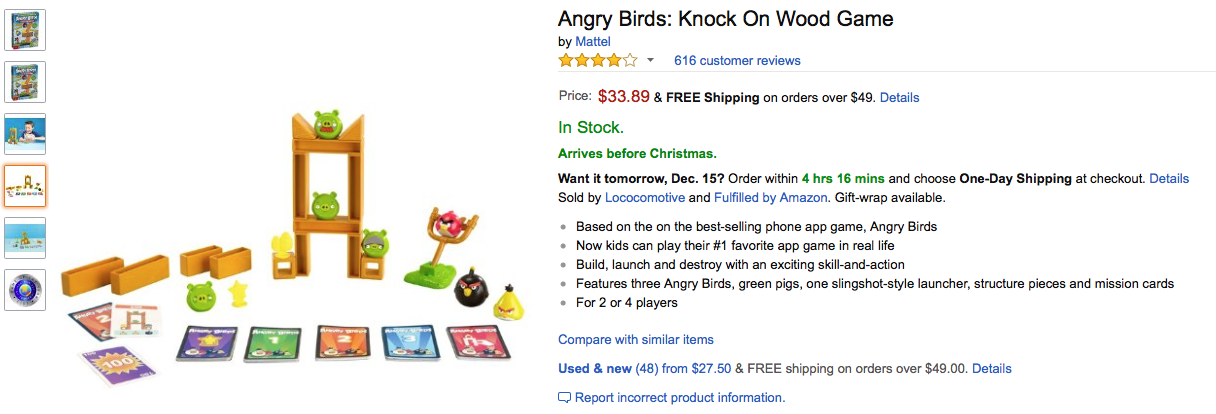Click Details after FREE shipping over $49.00
Image resolution: width=1216 pixels, height=414 pixels.
click(991, 369)
